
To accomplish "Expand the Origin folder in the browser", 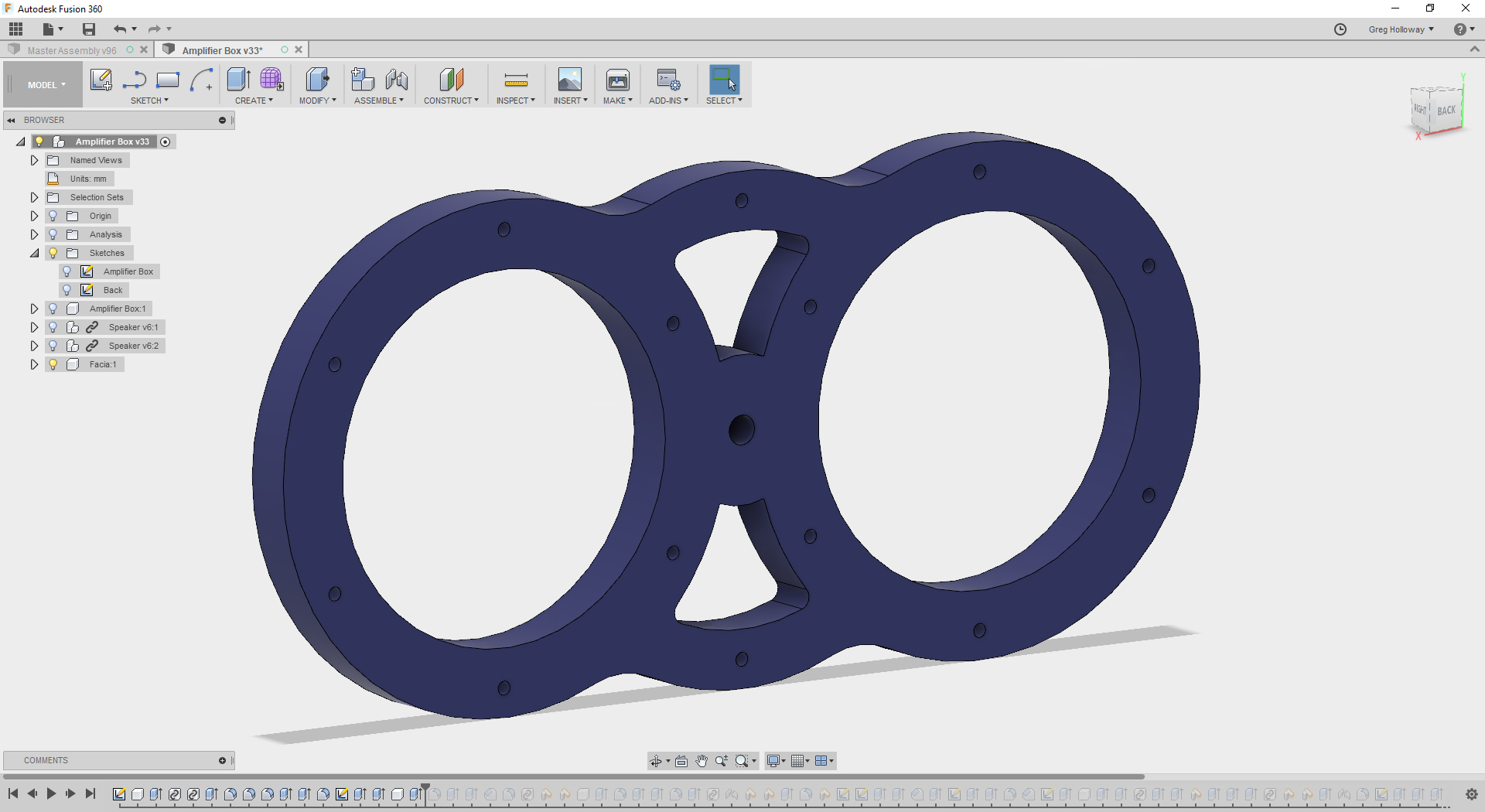I will point(34,216).
